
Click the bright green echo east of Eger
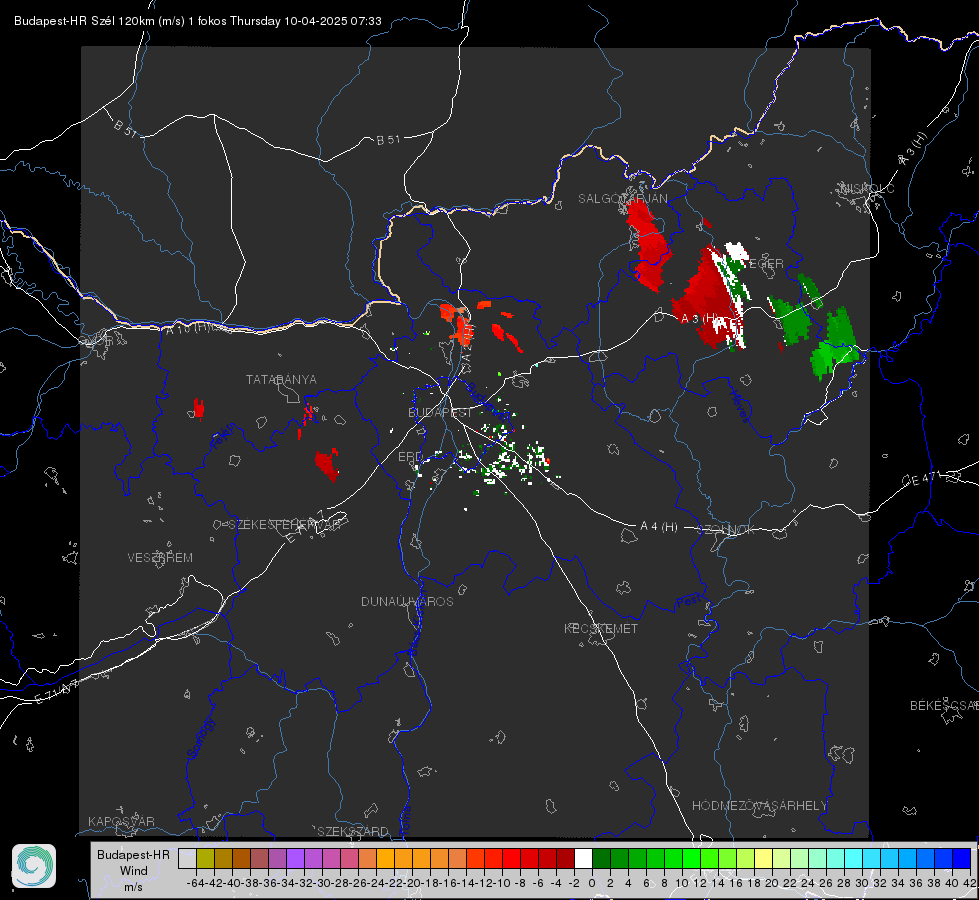pos(836,345)
